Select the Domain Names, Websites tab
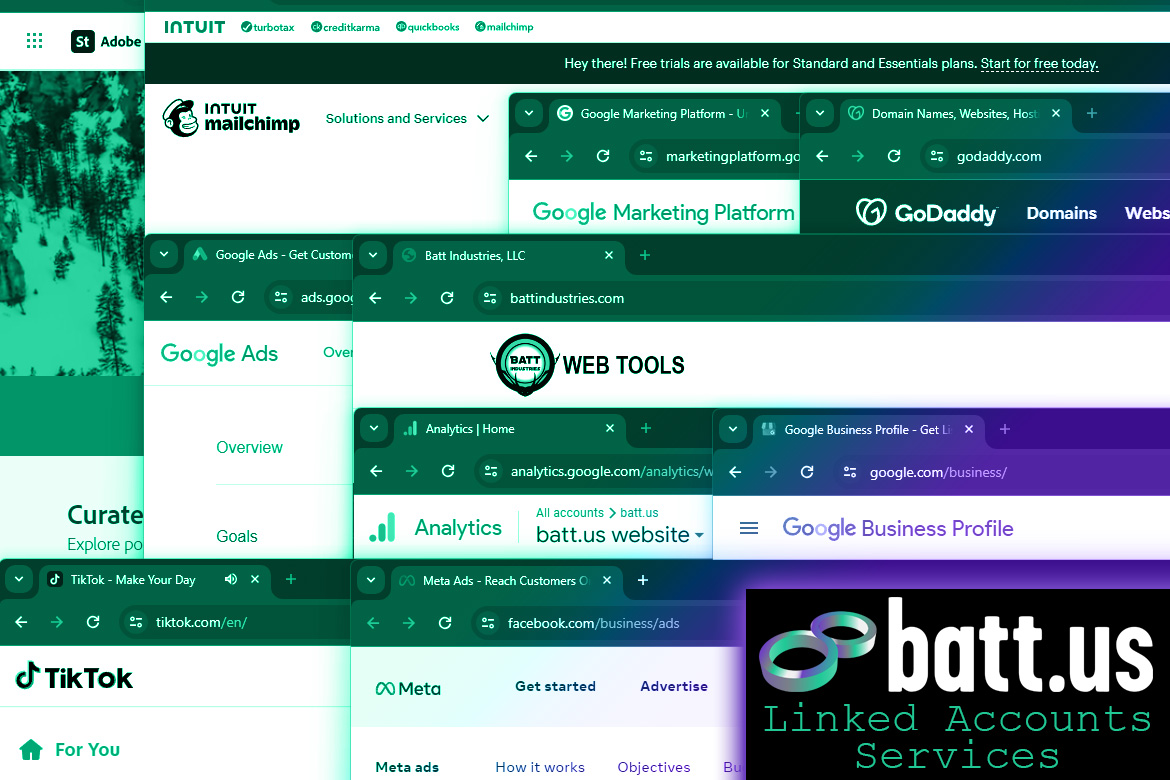 pos(955,113)
